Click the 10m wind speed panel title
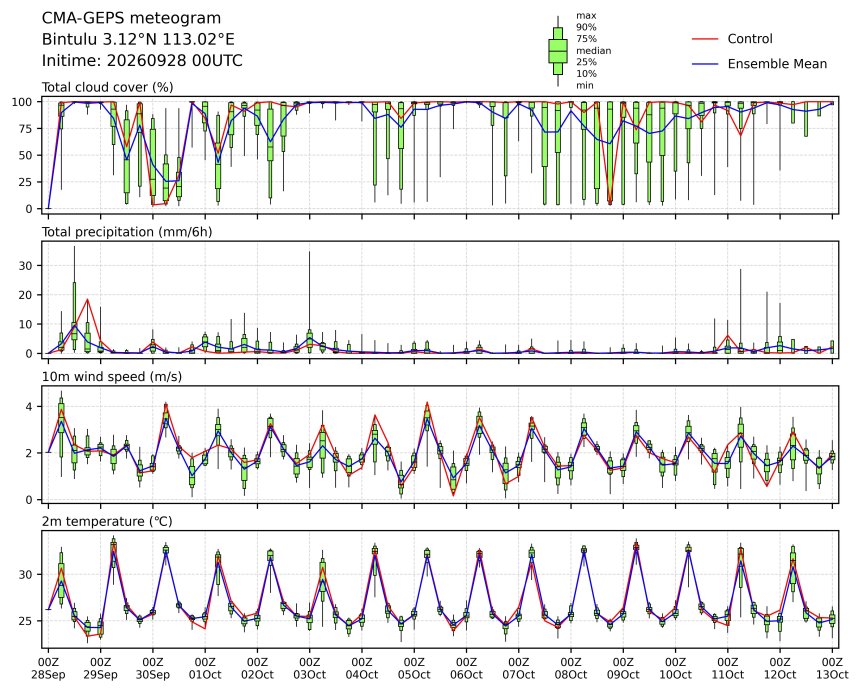860x692 pixels. 112,377
